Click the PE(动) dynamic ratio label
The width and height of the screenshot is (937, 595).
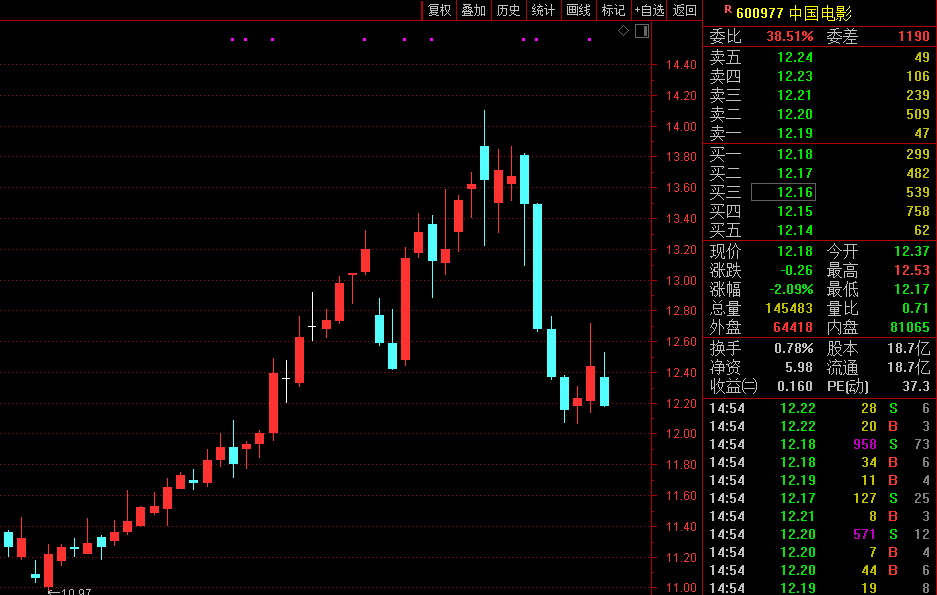847,386
